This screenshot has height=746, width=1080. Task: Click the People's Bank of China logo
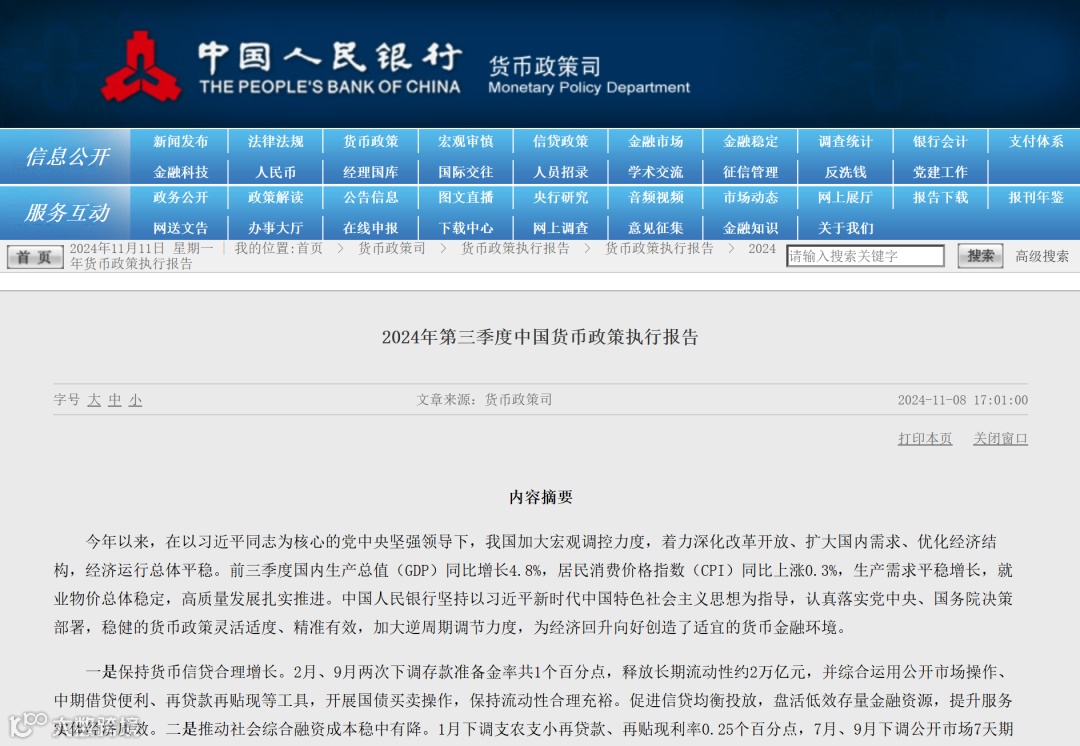coord(141,66)
